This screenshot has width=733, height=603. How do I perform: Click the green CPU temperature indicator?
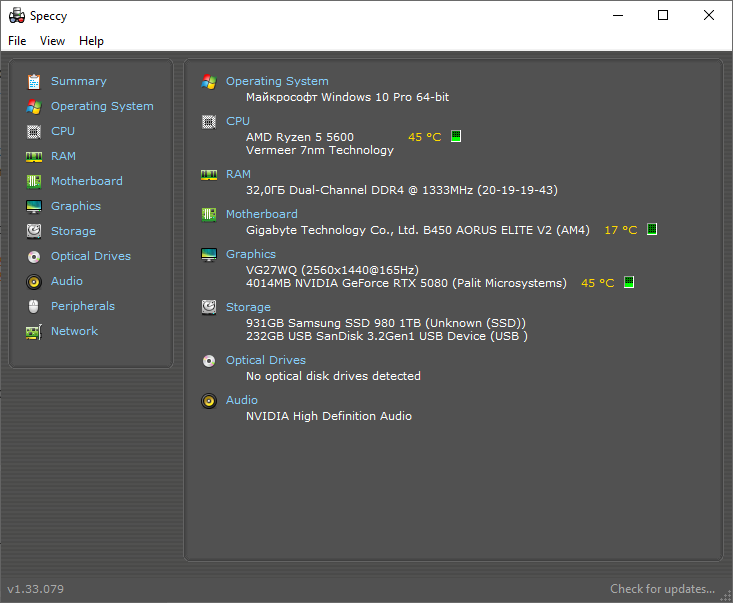[456, 136]
